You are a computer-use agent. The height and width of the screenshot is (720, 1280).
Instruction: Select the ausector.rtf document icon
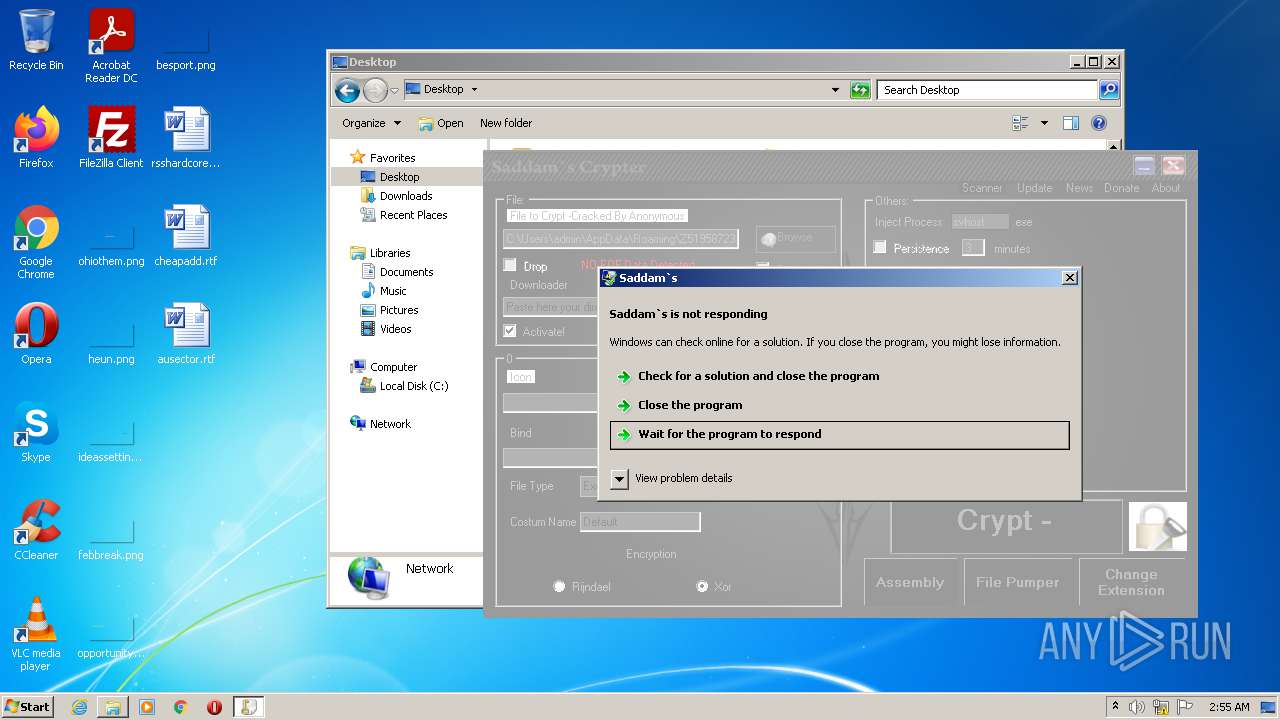(186, 334)
